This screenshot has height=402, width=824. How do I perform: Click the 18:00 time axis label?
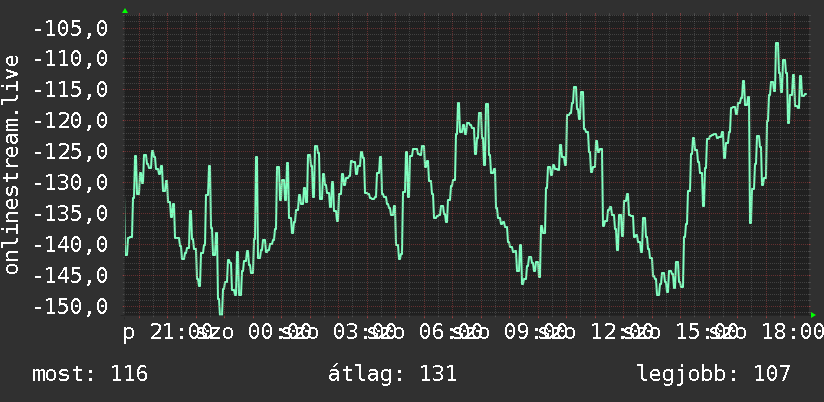(792, 333)
